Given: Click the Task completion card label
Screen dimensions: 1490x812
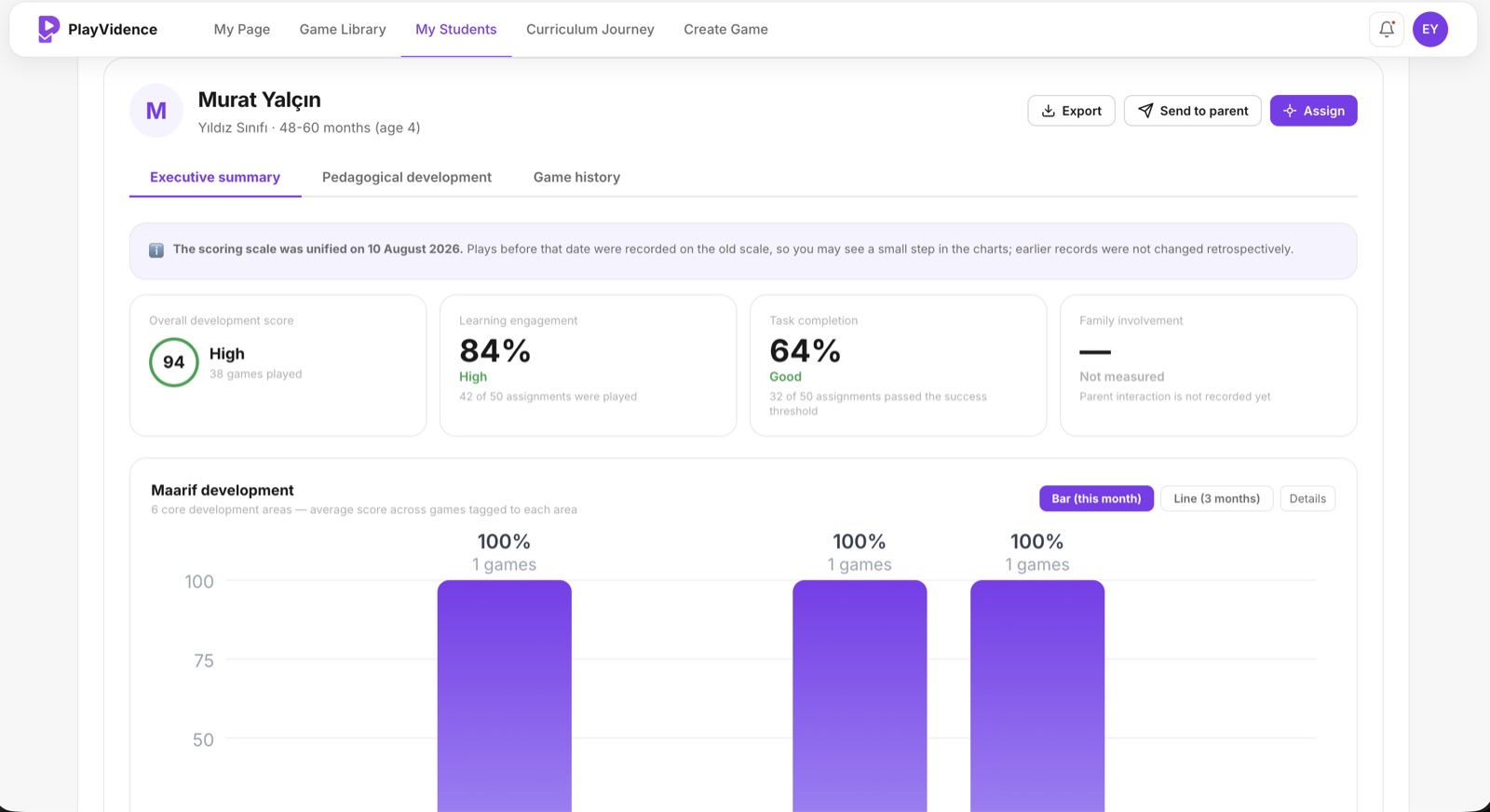Looking at the screenshot, I should tap(814, 320).
